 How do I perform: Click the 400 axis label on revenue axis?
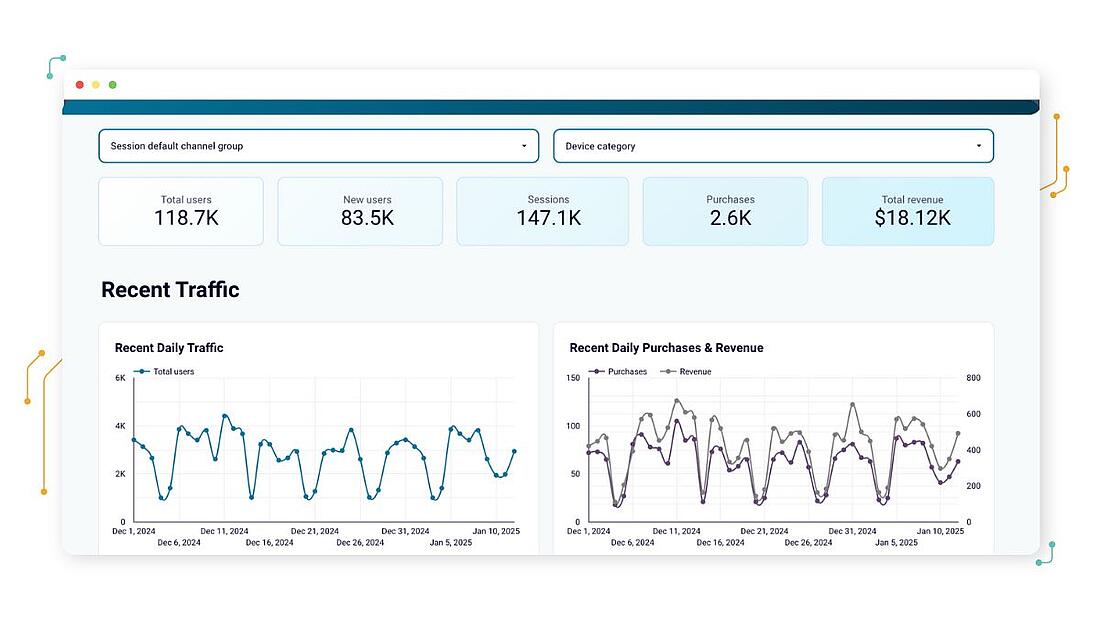click(x=974, y=450)
